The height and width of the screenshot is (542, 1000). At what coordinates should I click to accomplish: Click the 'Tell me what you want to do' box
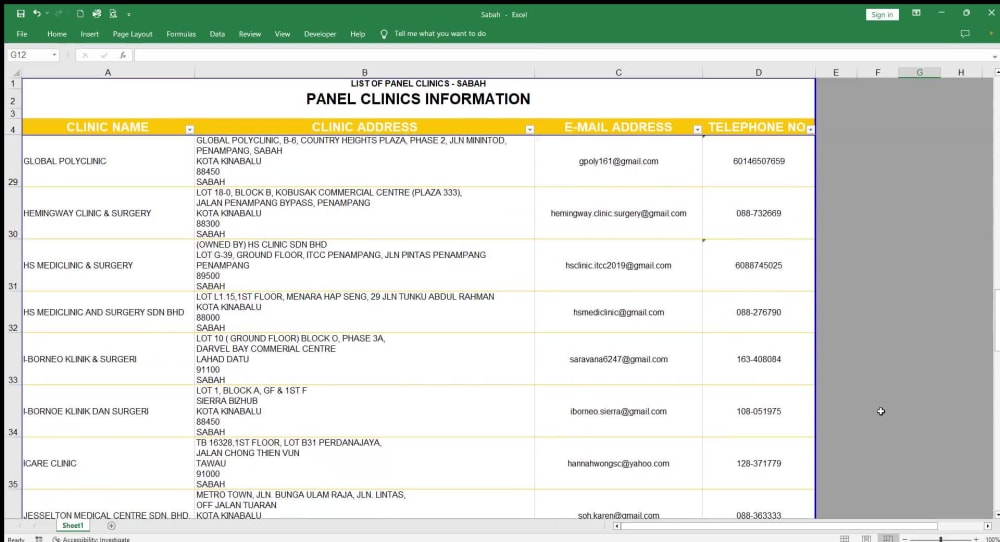click(439, 34)
